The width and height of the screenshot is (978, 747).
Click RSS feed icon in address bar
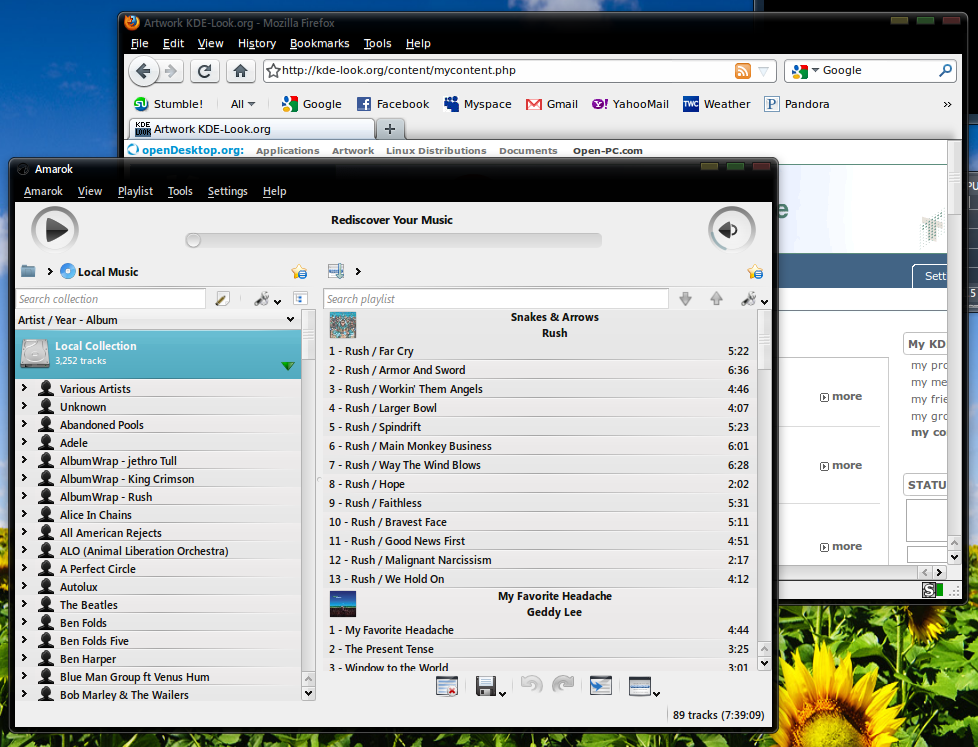(x=742, y=71)
